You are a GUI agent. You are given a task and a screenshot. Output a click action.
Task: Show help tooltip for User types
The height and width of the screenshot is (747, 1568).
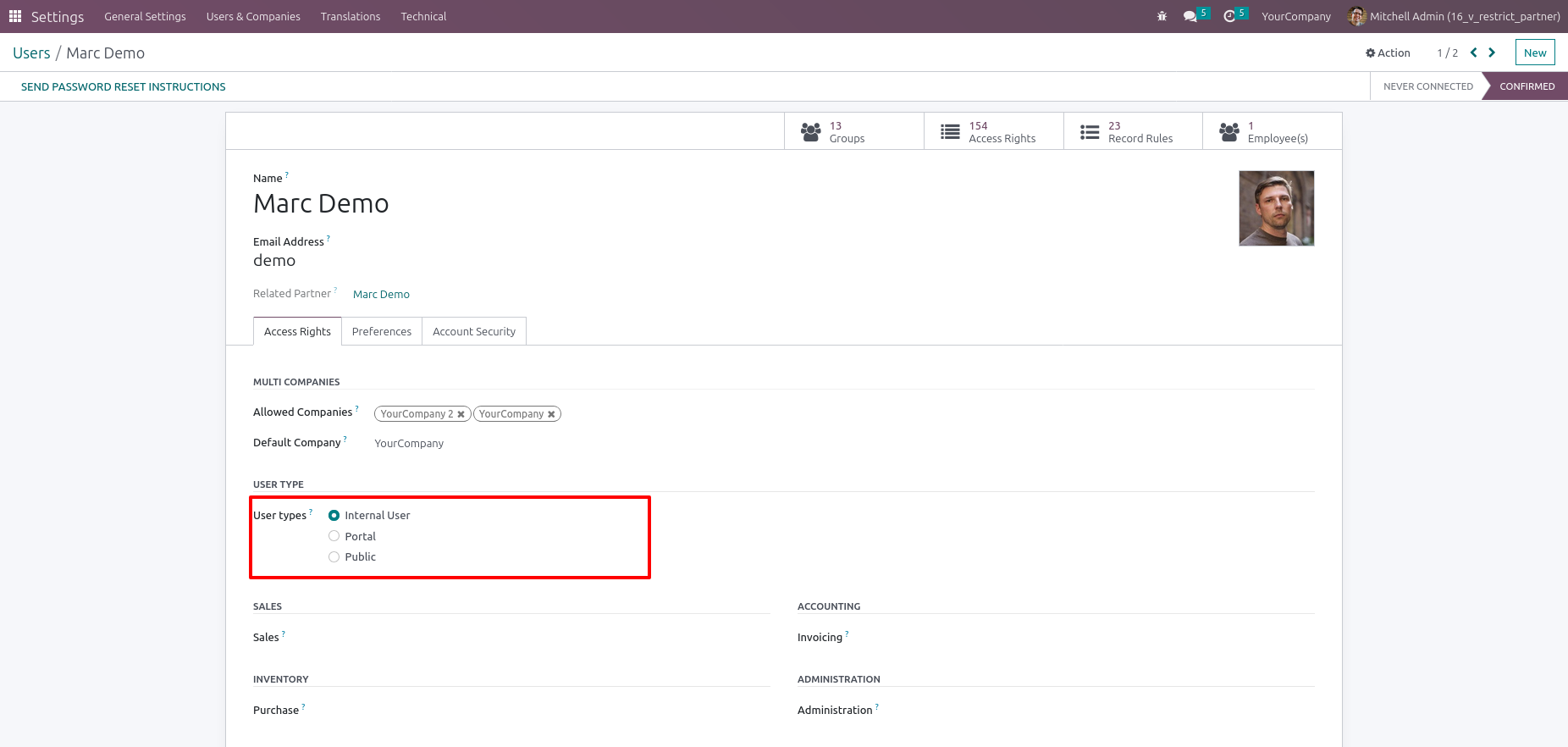311,512
